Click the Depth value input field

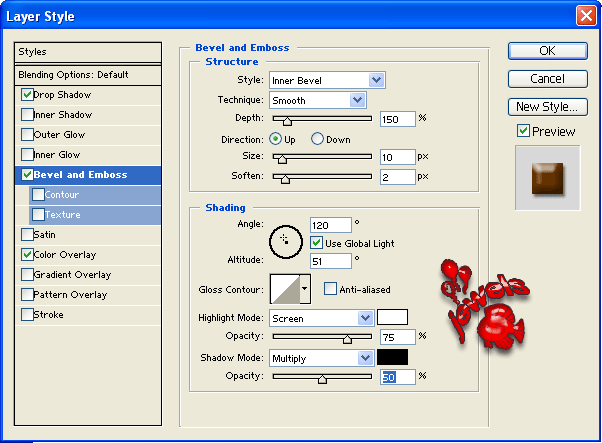click(x=397, y=119)
